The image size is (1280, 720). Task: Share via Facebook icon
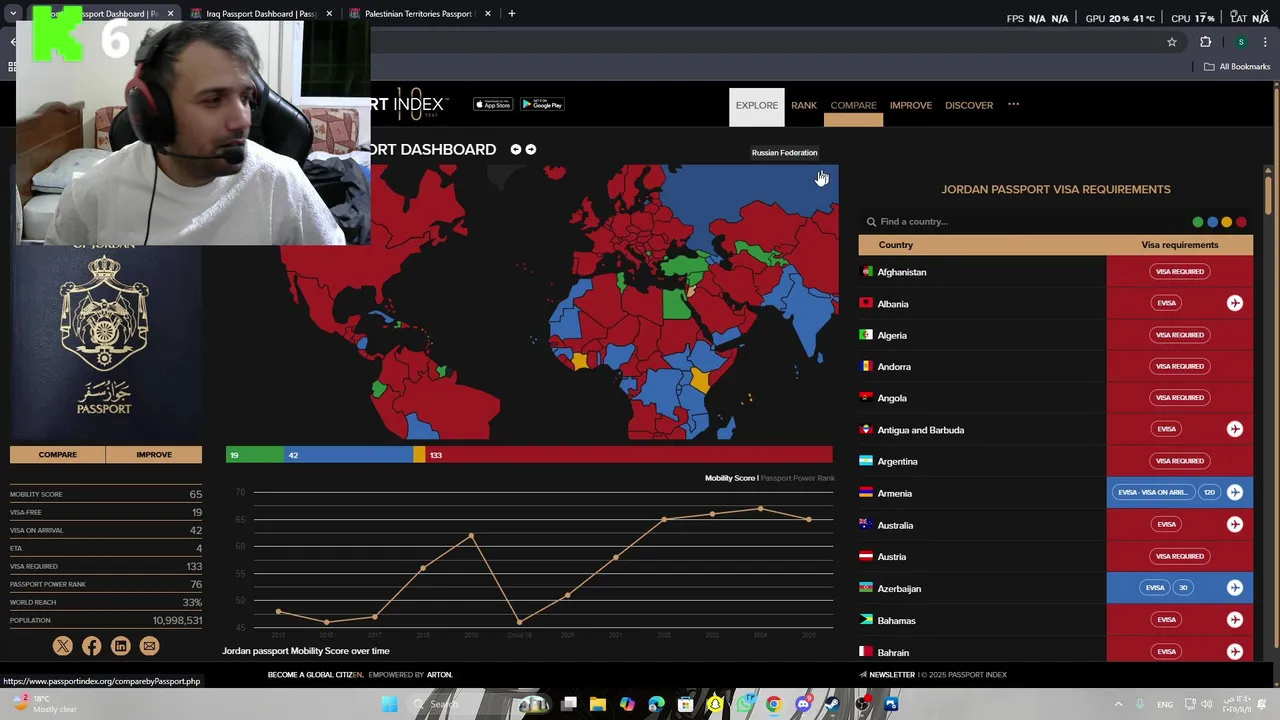click(92, 646)
